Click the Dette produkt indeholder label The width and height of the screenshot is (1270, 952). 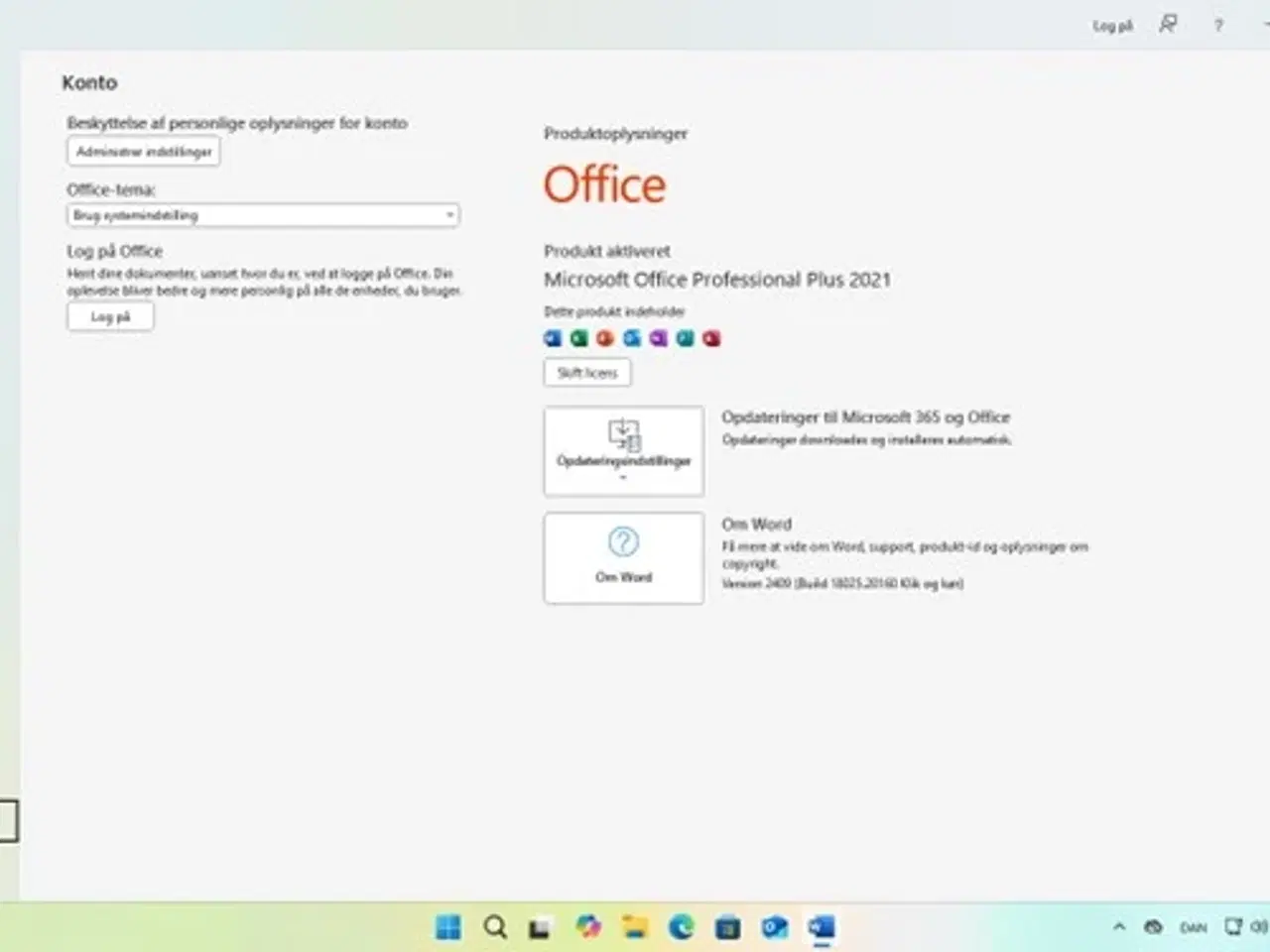614,311
